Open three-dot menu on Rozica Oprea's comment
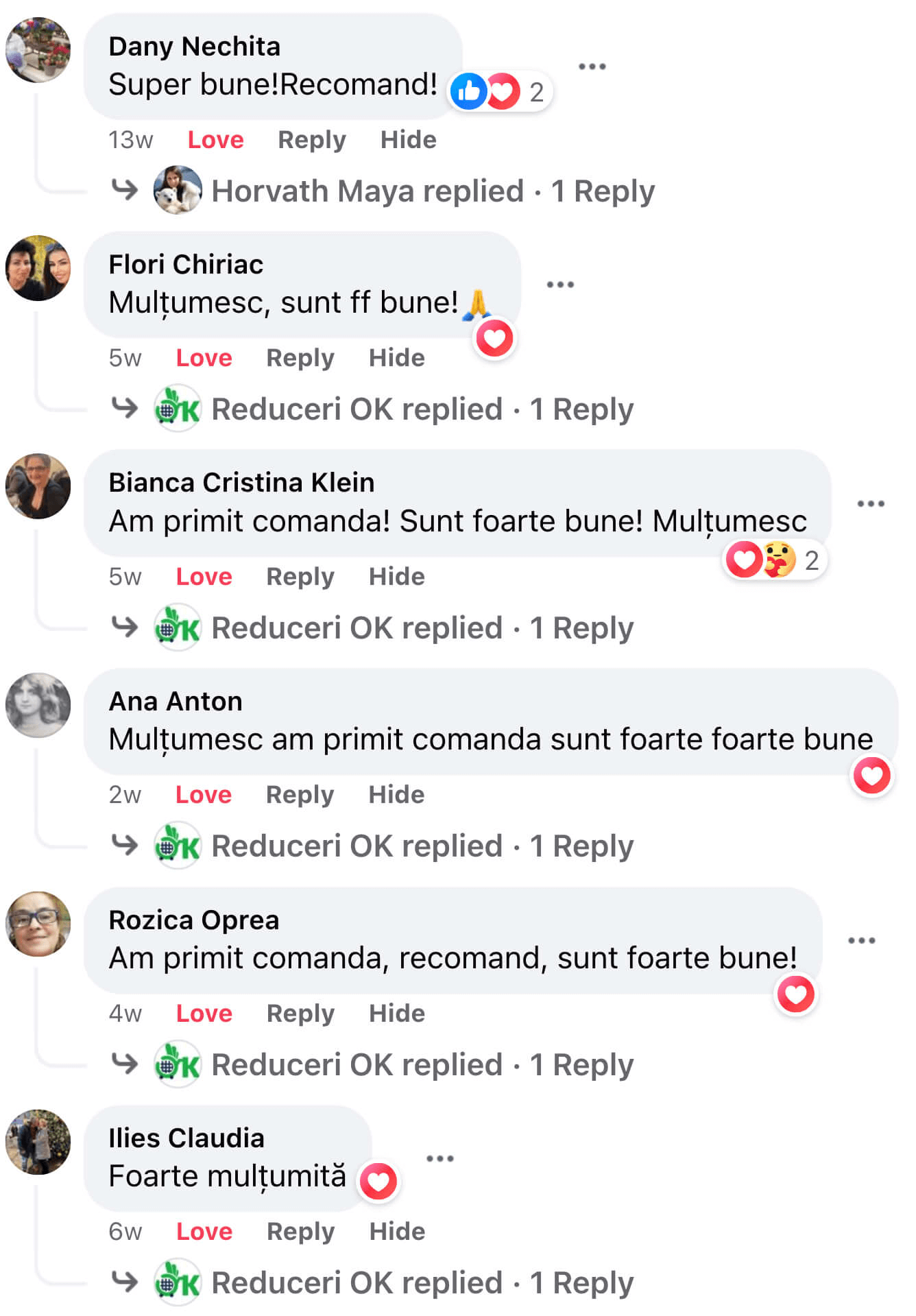 [861, 940]
